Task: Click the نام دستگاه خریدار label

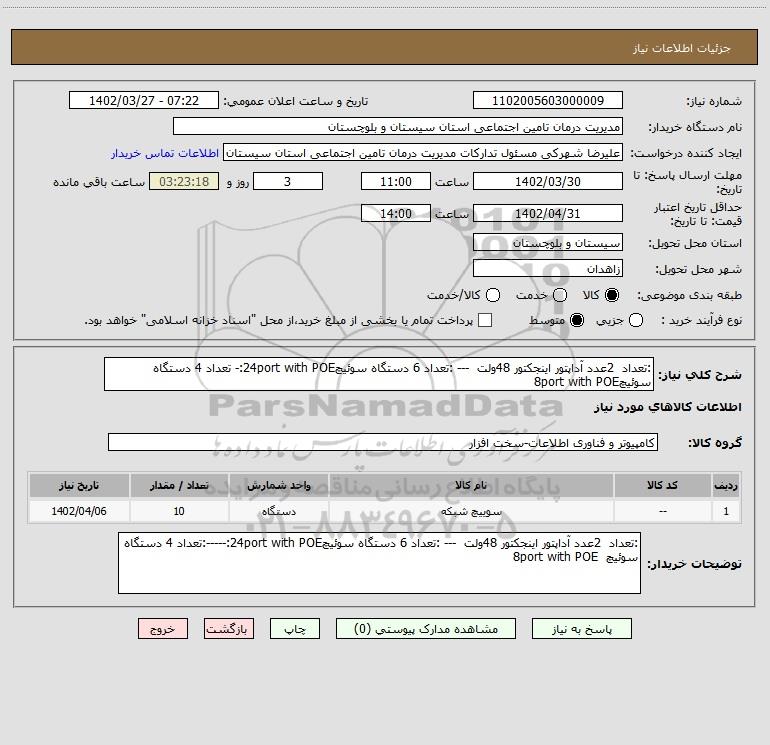Action: [x=695, y=128]
